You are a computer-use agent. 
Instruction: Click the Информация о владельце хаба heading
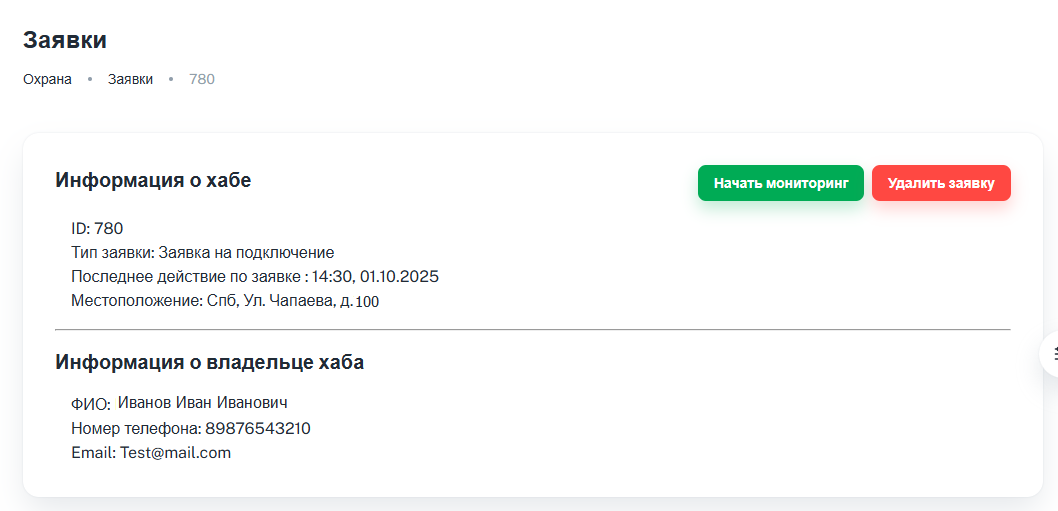pos(209,362)
